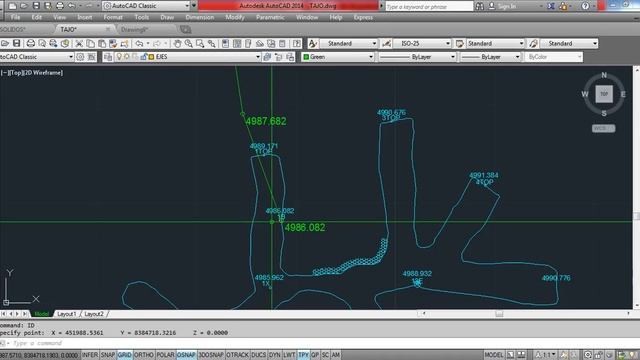Toggle ORTHO mode in status bar
Viewport: 640px width, 360px height.
click(144, 355)
